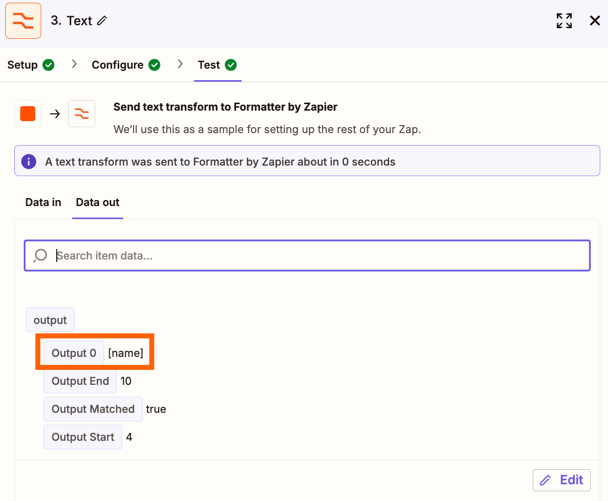The height and width of the screenshot is (501, 608).
Task: Click the small Formatter icon after the arrow
Action: pyautogui.click(x=82, y=114)
